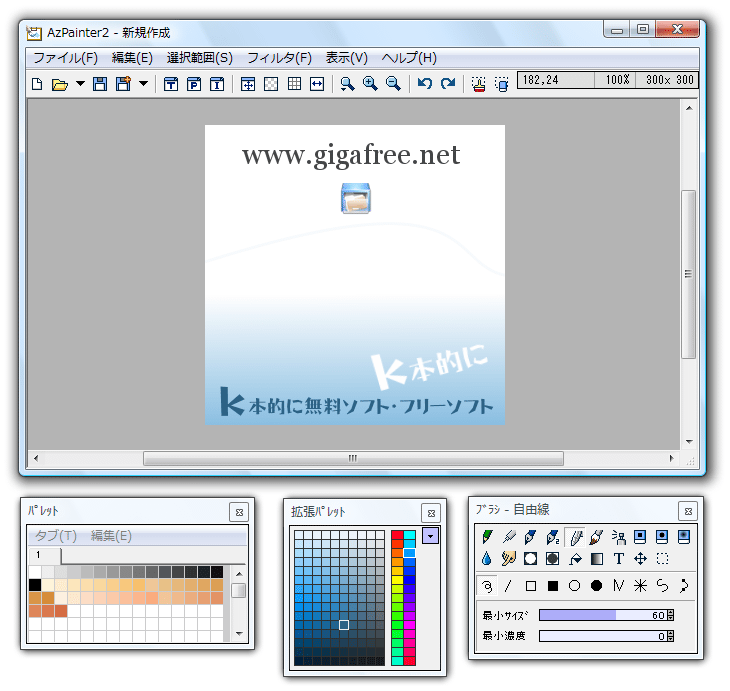Select the green pencil brush tool
Viewport: 730px width, 691px height.
(487, 537)
